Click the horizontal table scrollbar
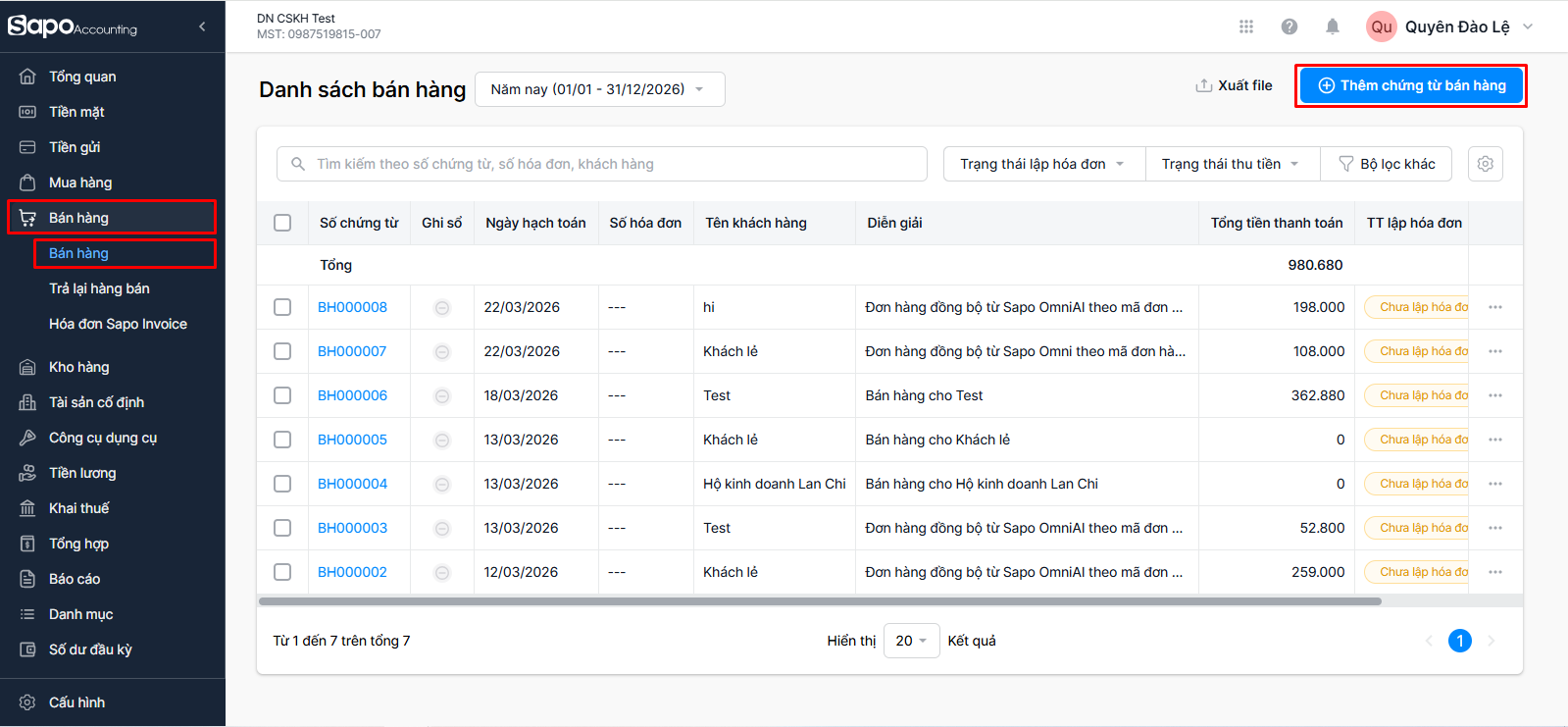 (x=820, y=601)
